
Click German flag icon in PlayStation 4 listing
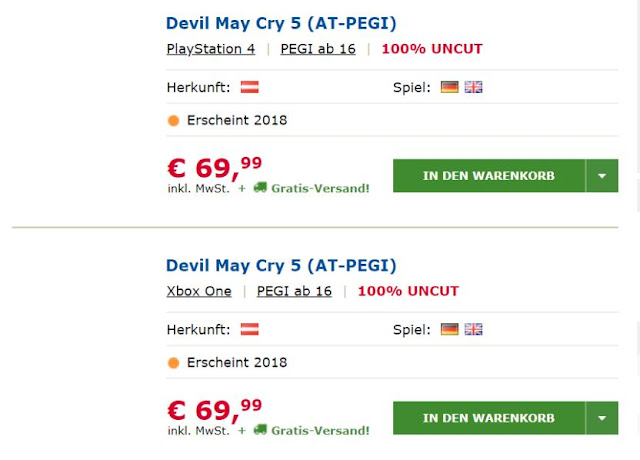pos(450,87)
